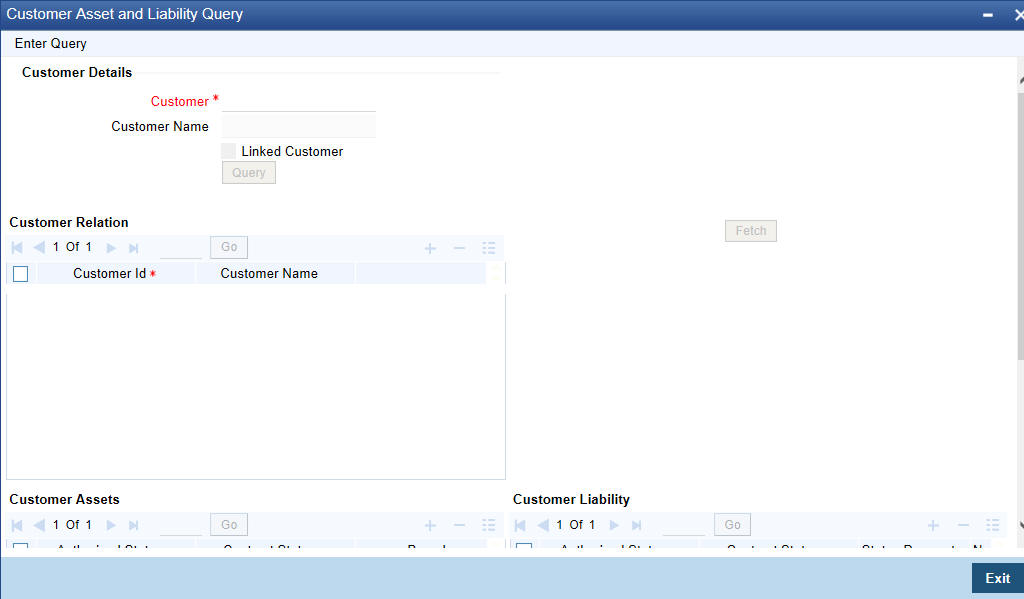Click Go button in Customer Liability

pyautogui.click(x=732, y=525)
